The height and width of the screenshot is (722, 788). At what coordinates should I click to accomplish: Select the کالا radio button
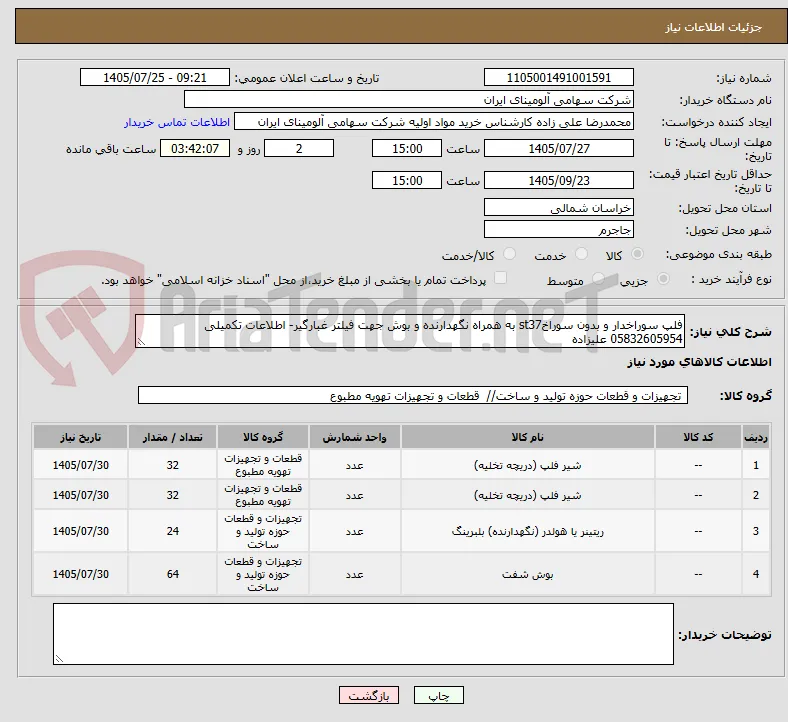point(637,254)
